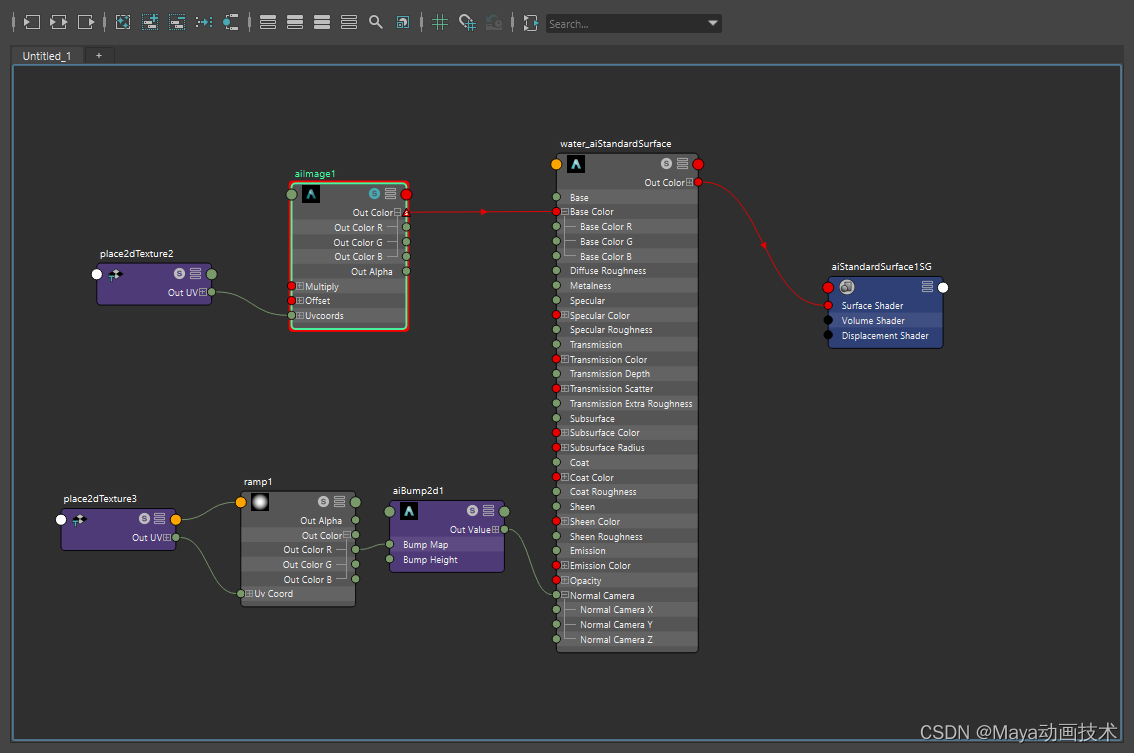
Task: Click the Input and Output Connections icon
Action: [x=59, y=22]
